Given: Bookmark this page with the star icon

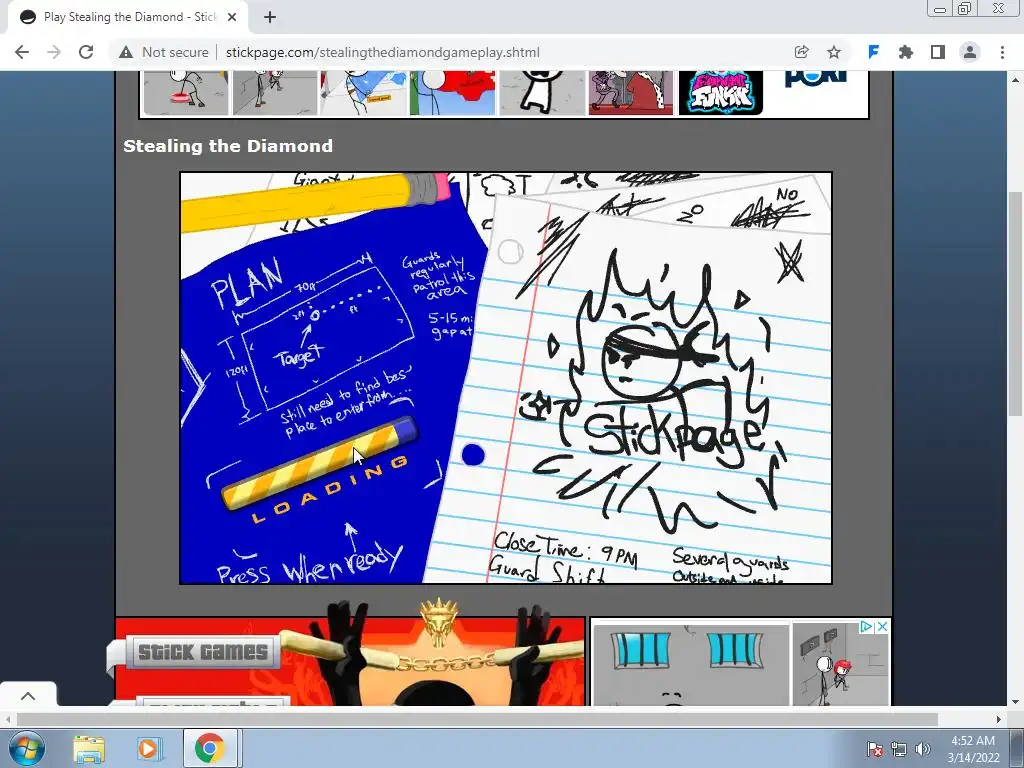Looking at the screenshot, I should (834, 52).
